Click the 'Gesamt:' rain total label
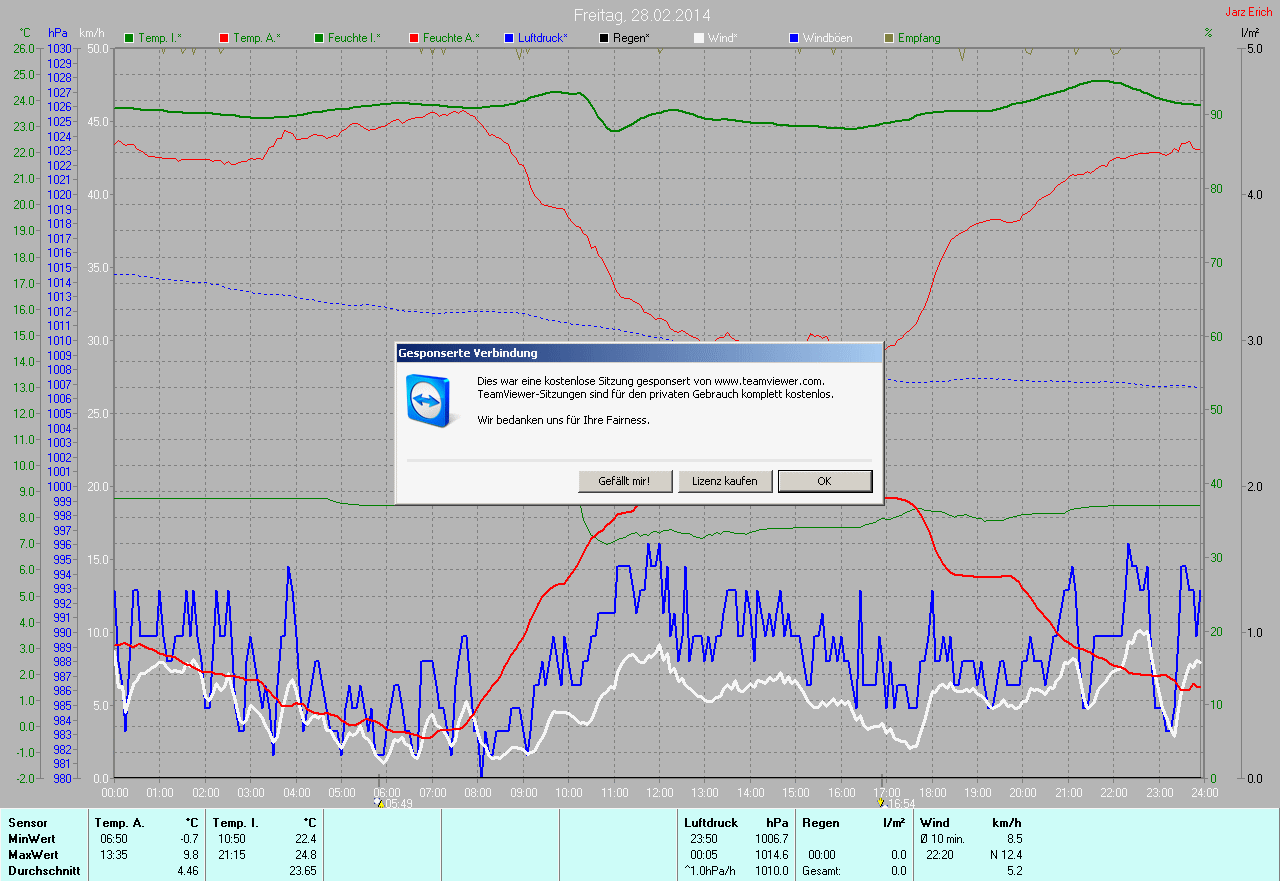Image resolution: width=1280 pixels, height=881 pixels. 823,871
